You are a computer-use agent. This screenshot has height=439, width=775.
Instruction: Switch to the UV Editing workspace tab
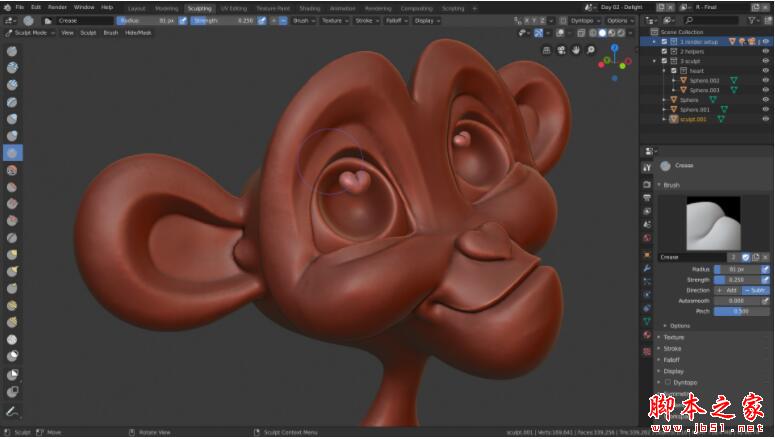(x=232, y=7)
